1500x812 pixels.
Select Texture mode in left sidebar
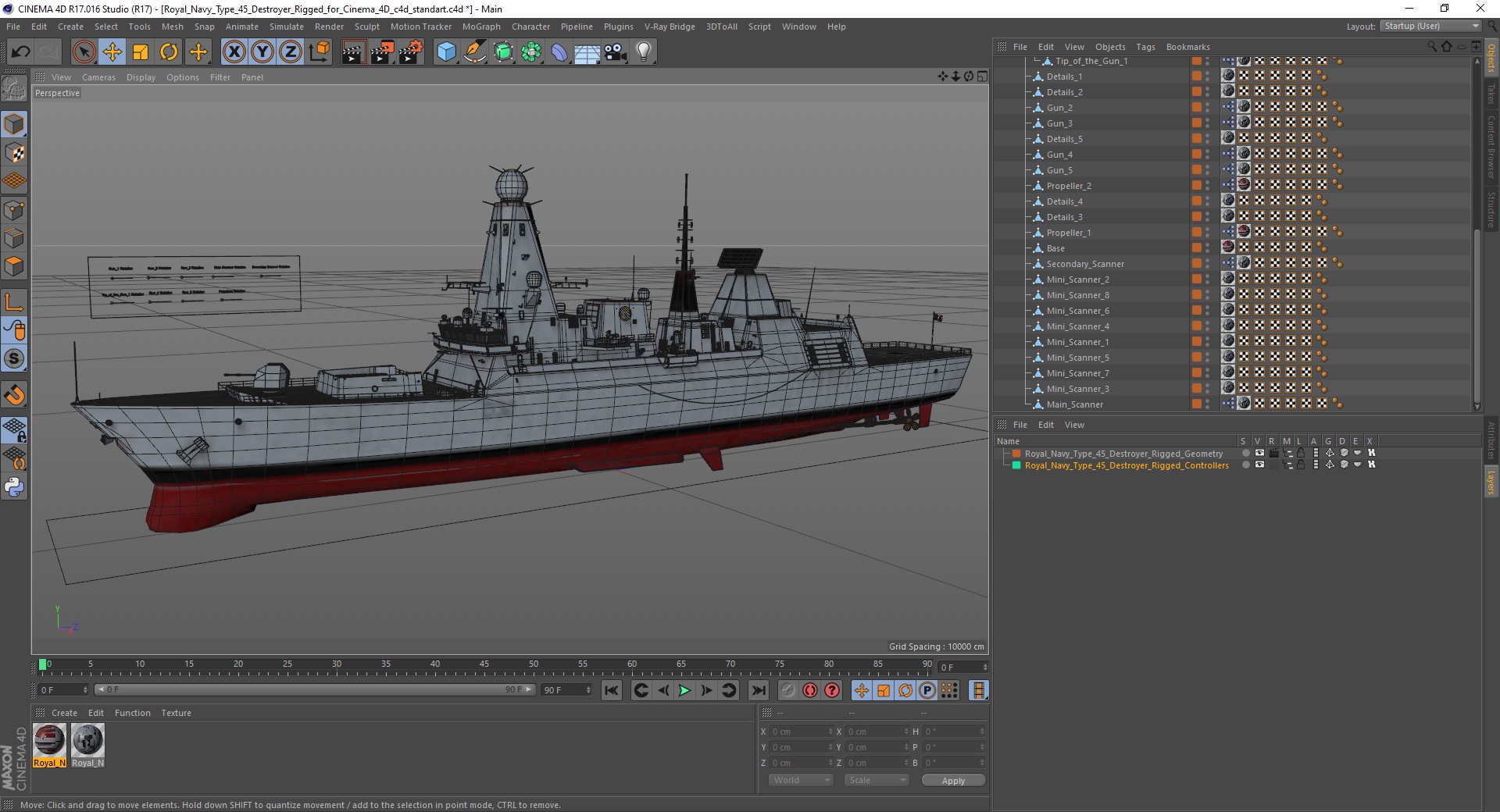click(14, 153)
